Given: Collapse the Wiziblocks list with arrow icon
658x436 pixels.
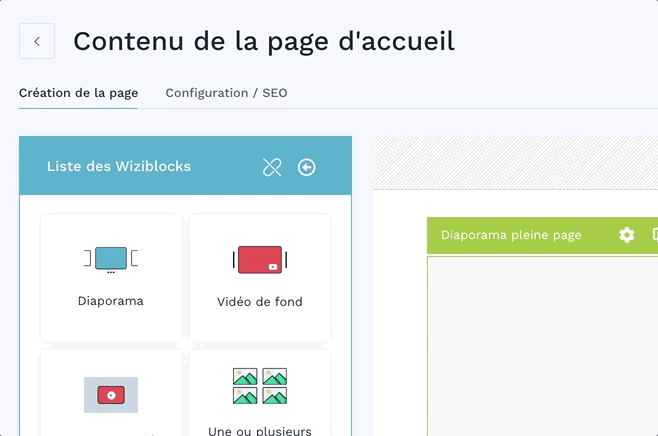Looking at the screenshot, I should (x=306, y=167).
